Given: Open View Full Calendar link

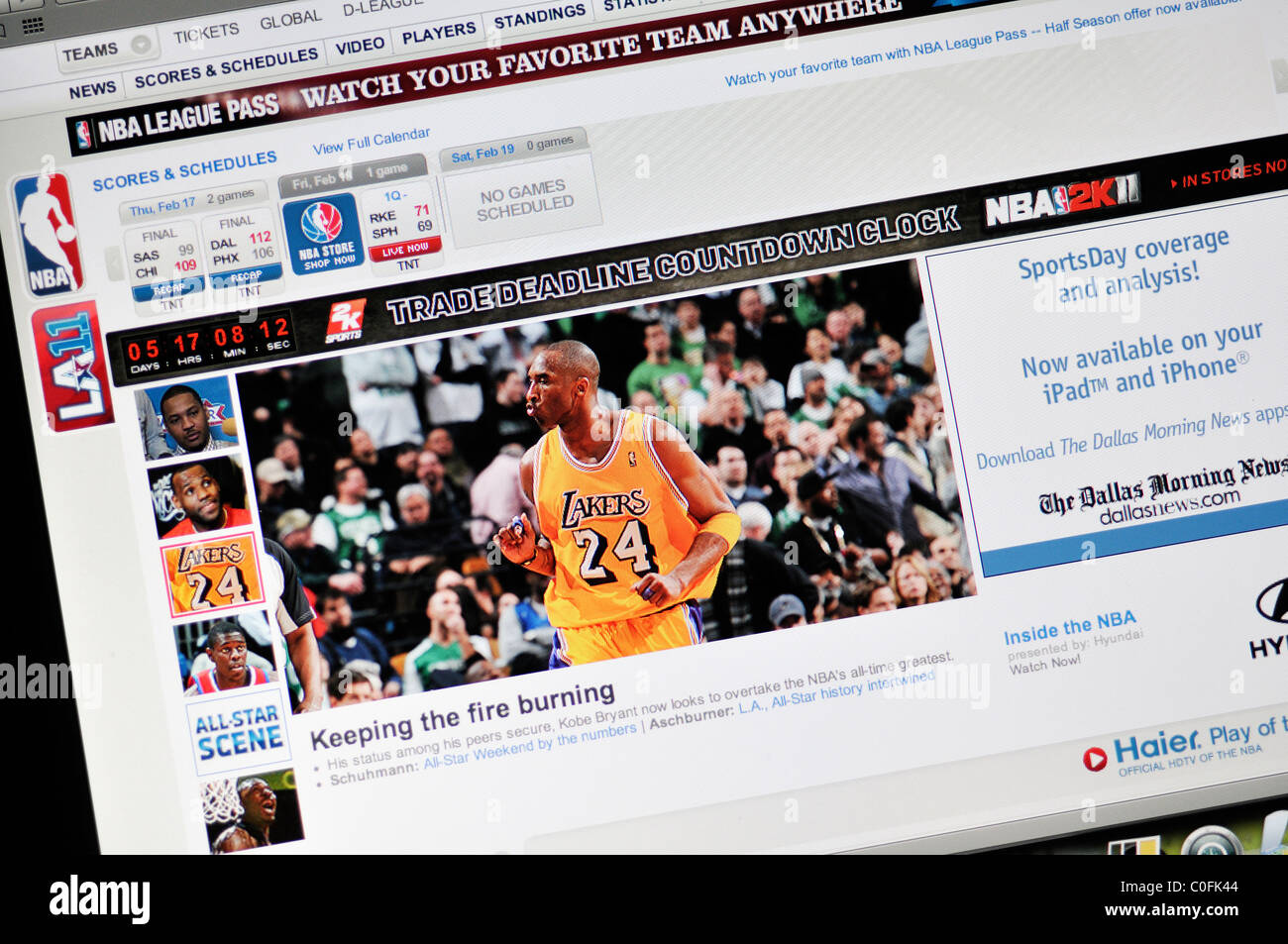Looking at the screenshot, I should coord(372,141).
